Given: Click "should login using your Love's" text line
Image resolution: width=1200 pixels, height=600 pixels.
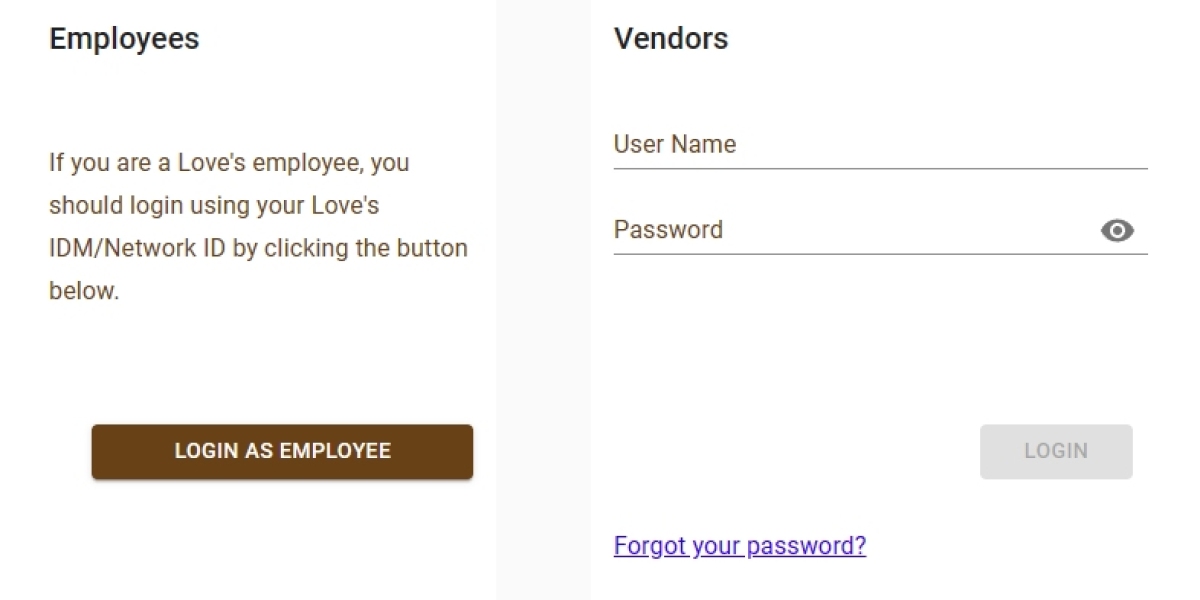Looking at the screenshot, I should pyautogui.click(x=214, y=205).
